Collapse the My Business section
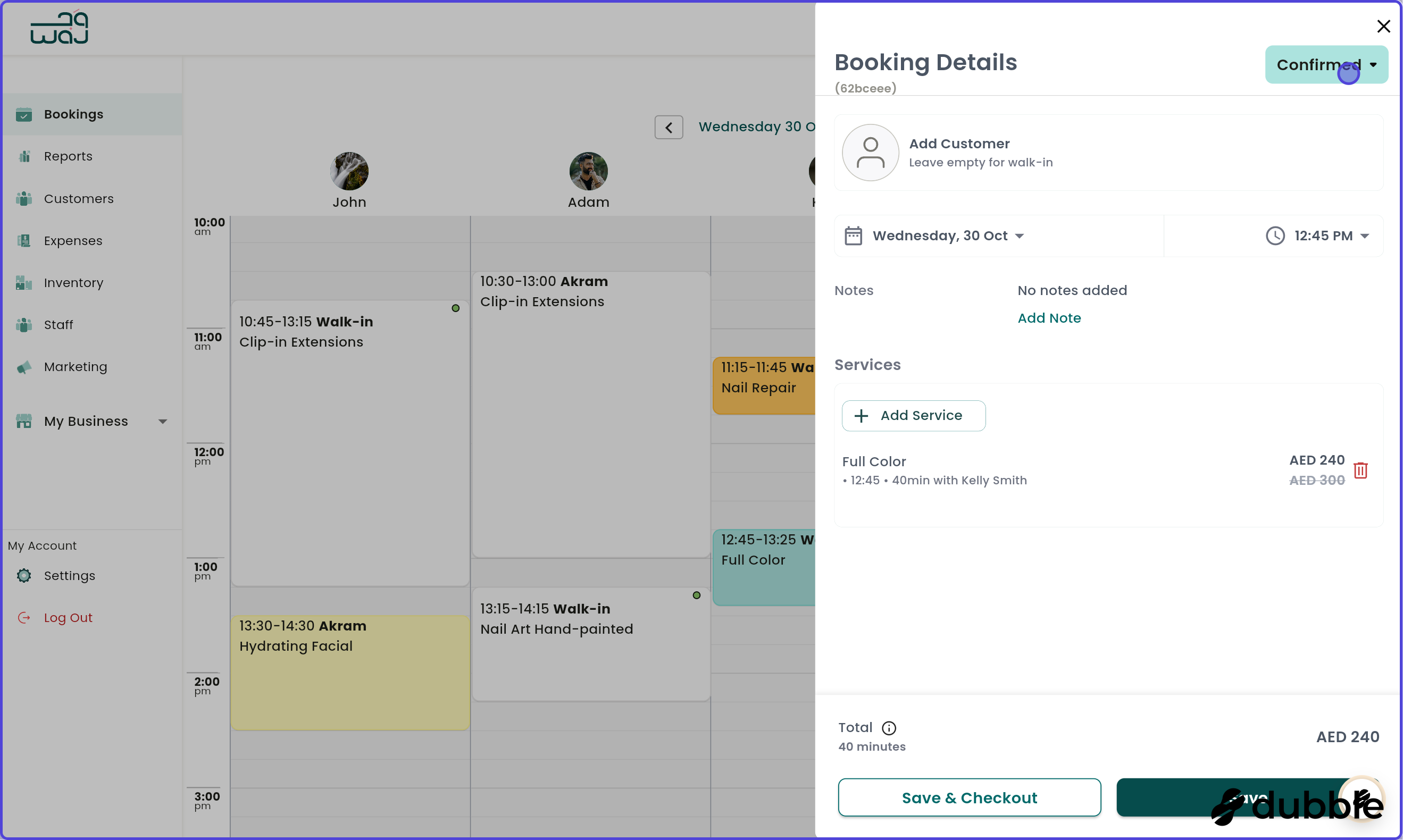This screenshot has width=1403, height=840. [163, 421]
